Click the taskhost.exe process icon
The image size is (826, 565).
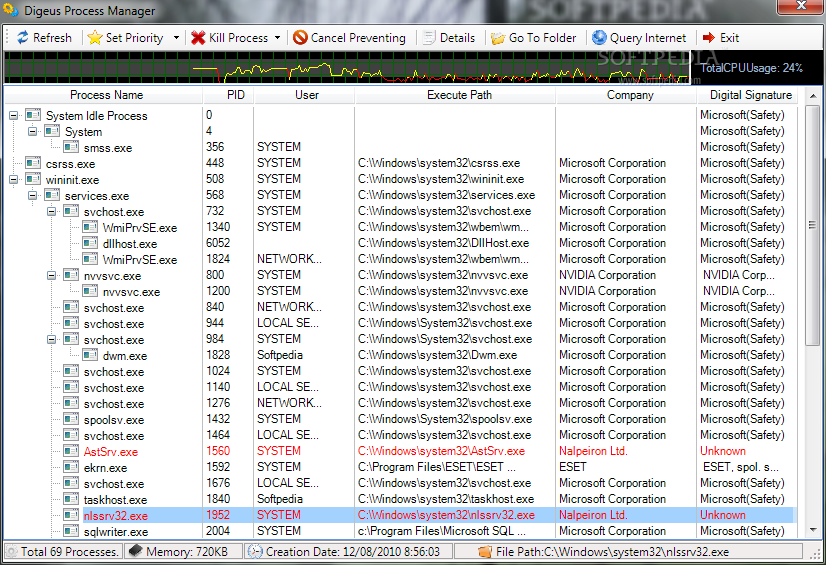[71, 499]
